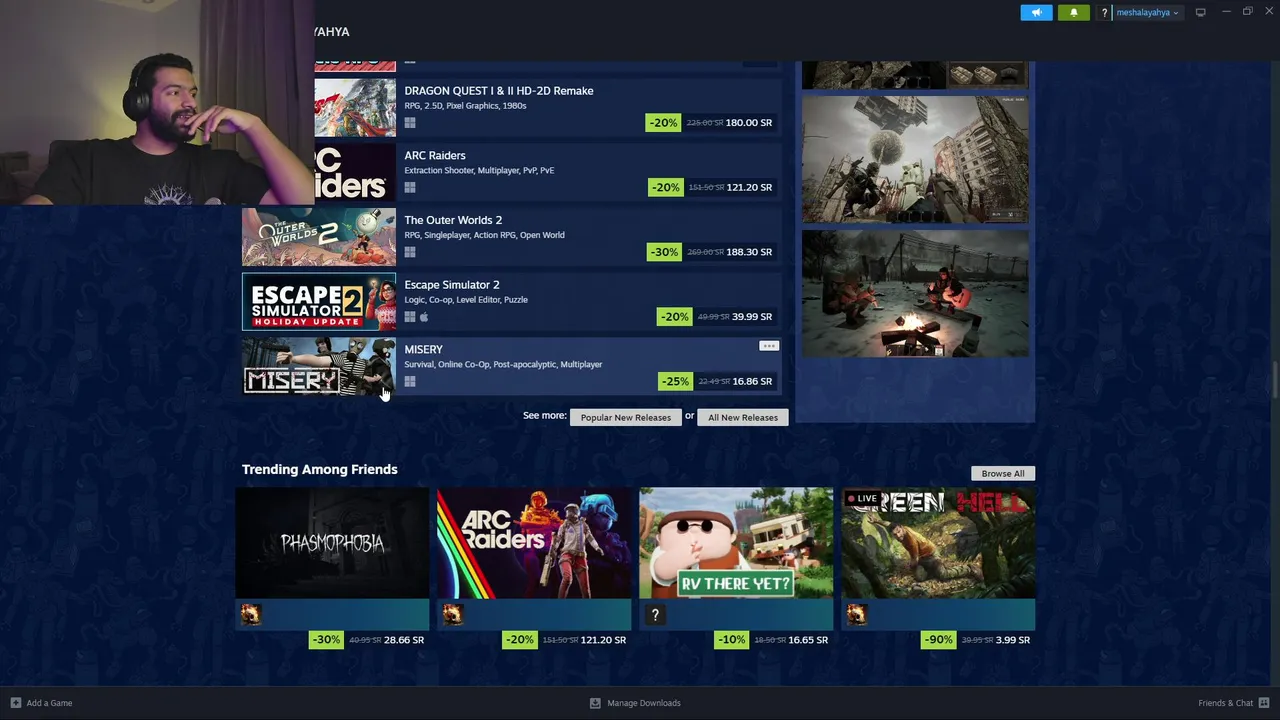Click price "188.30 SR" on Outer Worlds 2

(x=749, y=252)
